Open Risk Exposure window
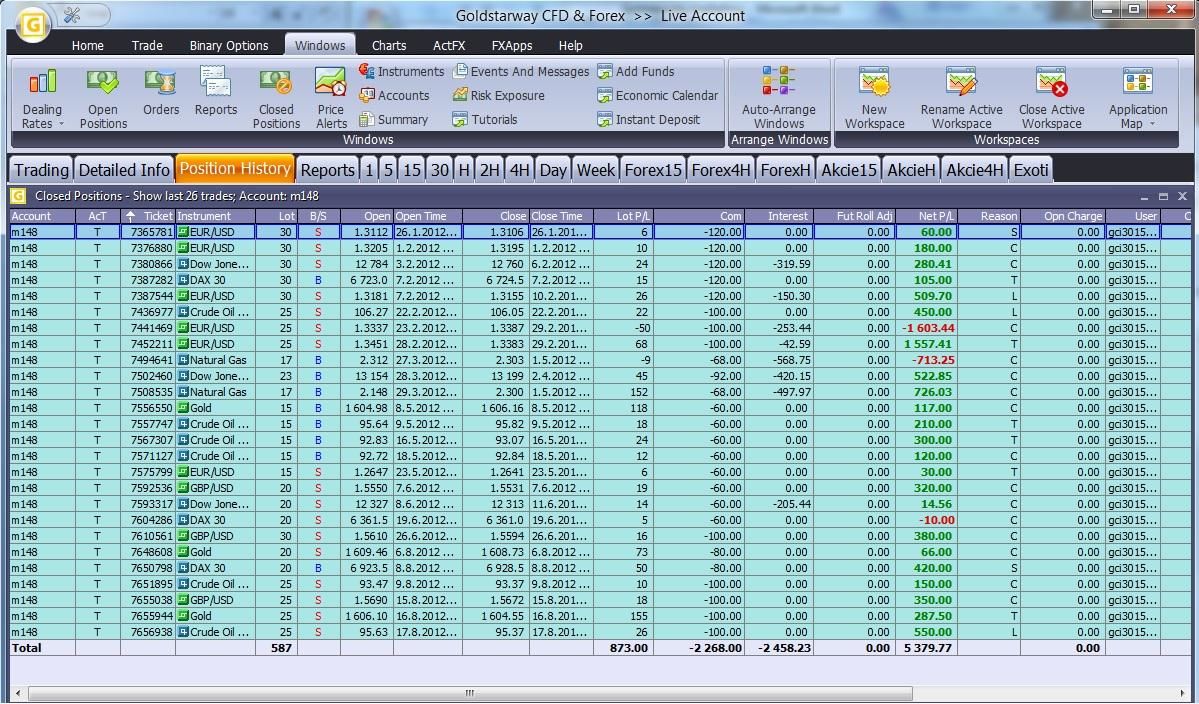Viewport: 1199px width, 704px height. pyautogui.click(x=499, y=96)
